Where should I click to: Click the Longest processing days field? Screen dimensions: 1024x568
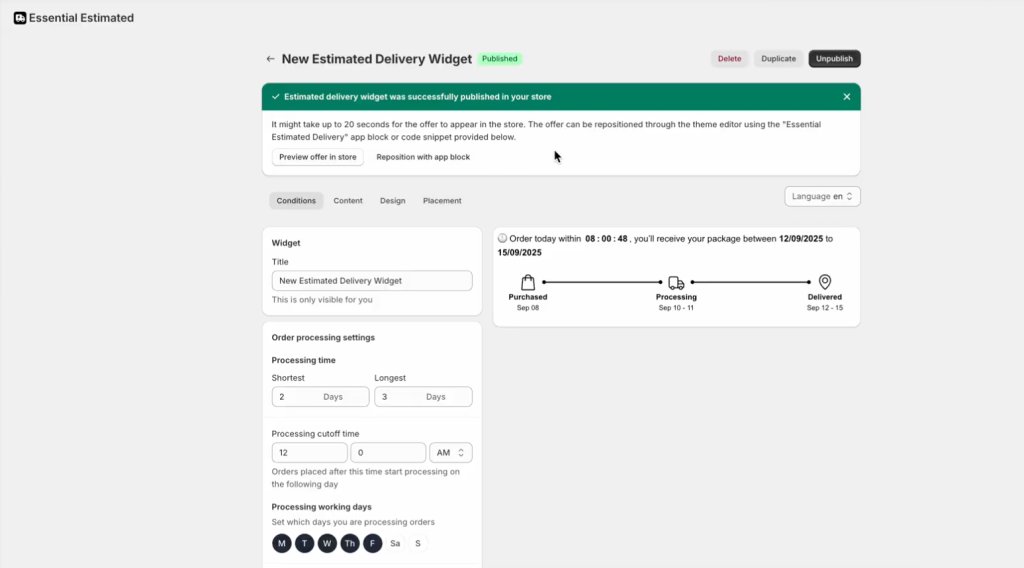coord(423,397)
